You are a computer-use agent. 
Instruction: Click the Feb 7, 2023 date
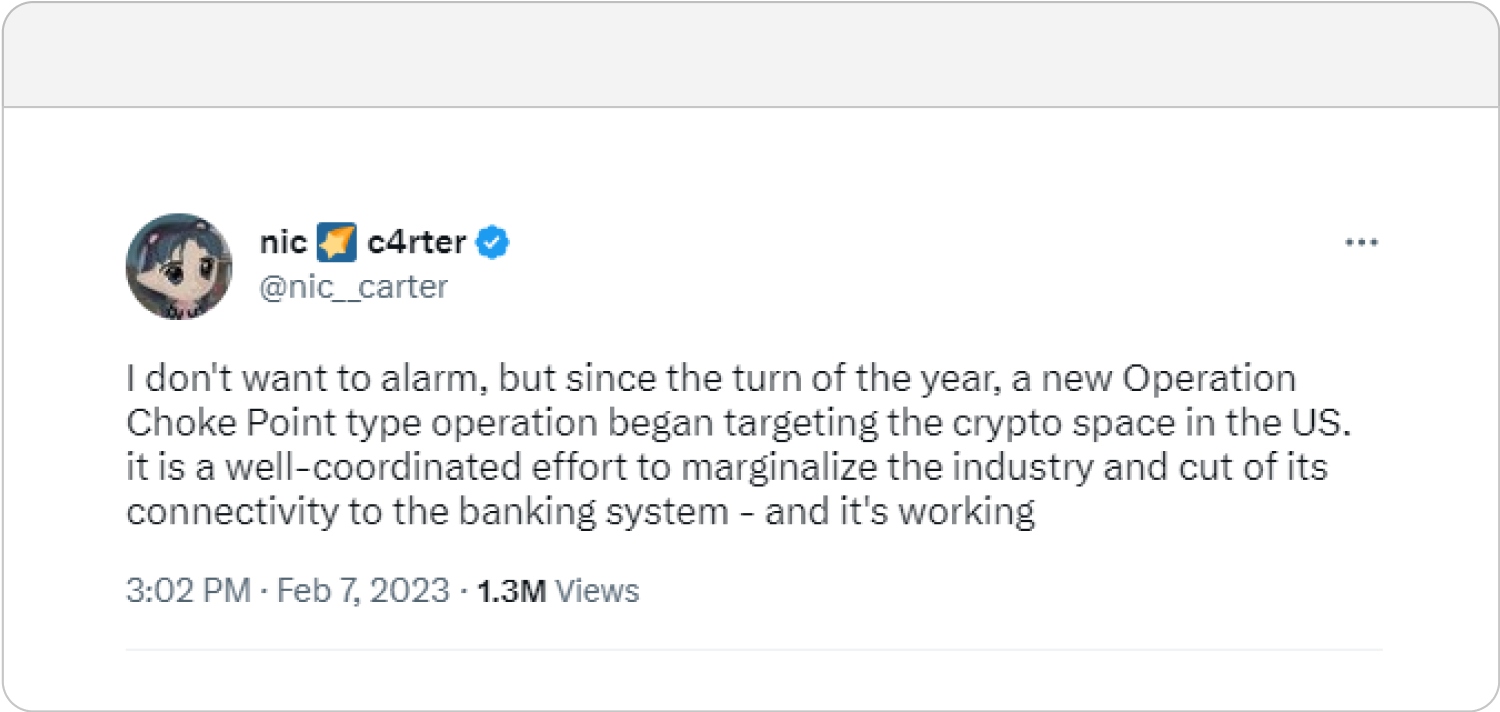(x=363, y=590)
